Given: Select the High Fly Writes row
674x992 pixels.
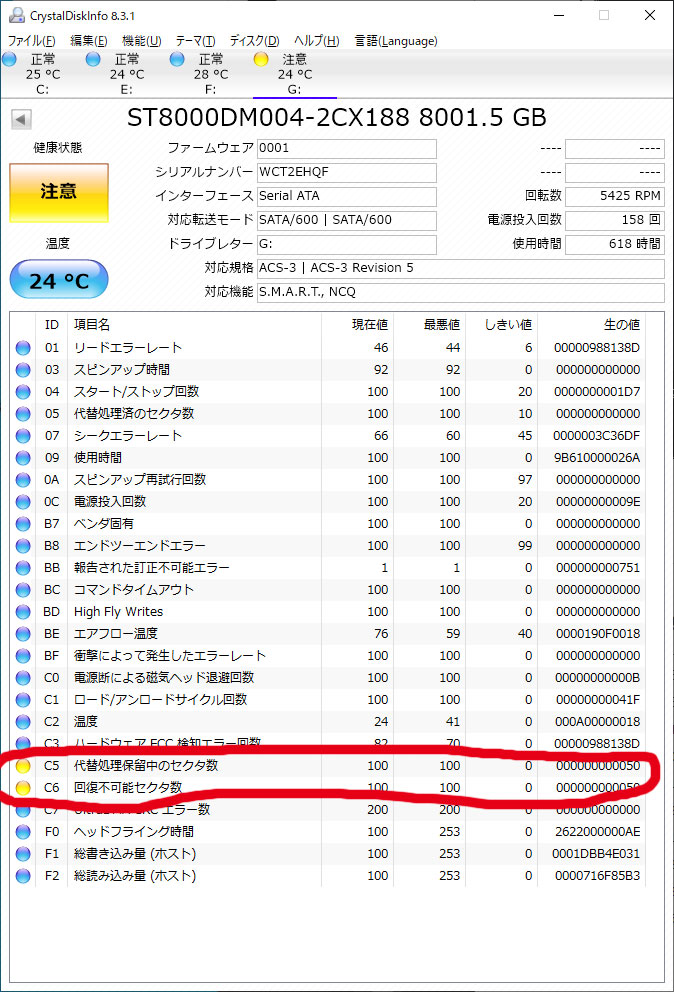Looking at the screenshot, I should (x=328, y=612).
